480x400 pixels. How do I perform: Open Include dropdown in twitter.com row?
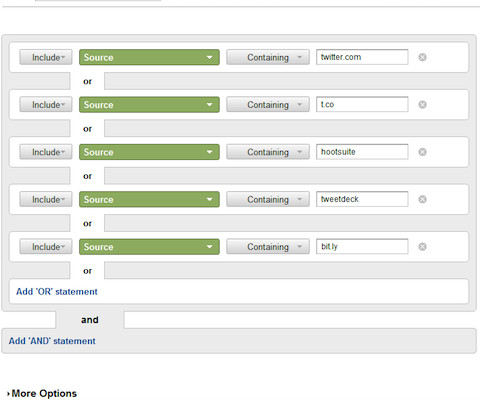46,57
